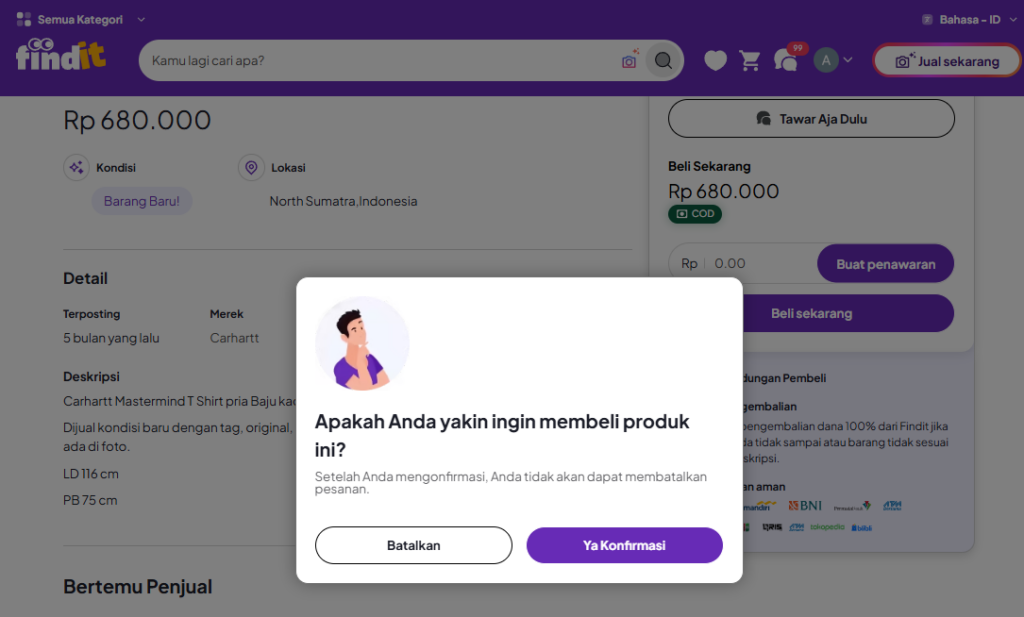This screenshot has width=1024, height=617.
Task: Click the Semua Kategori grid icon
Action: 24,19
